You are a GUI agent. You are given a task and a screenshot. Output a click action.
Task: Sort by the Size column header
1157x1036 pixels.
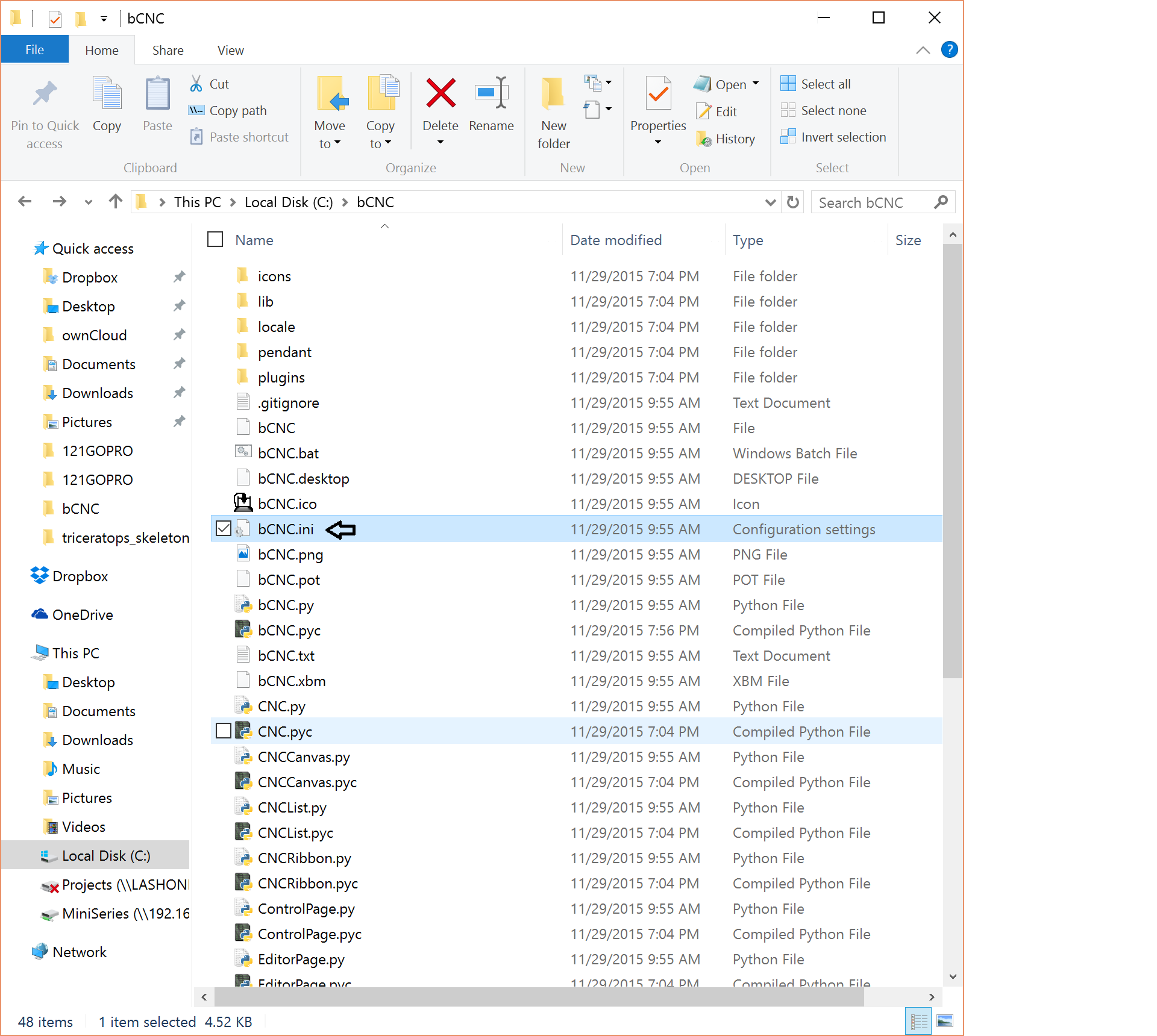click(914, 240)
